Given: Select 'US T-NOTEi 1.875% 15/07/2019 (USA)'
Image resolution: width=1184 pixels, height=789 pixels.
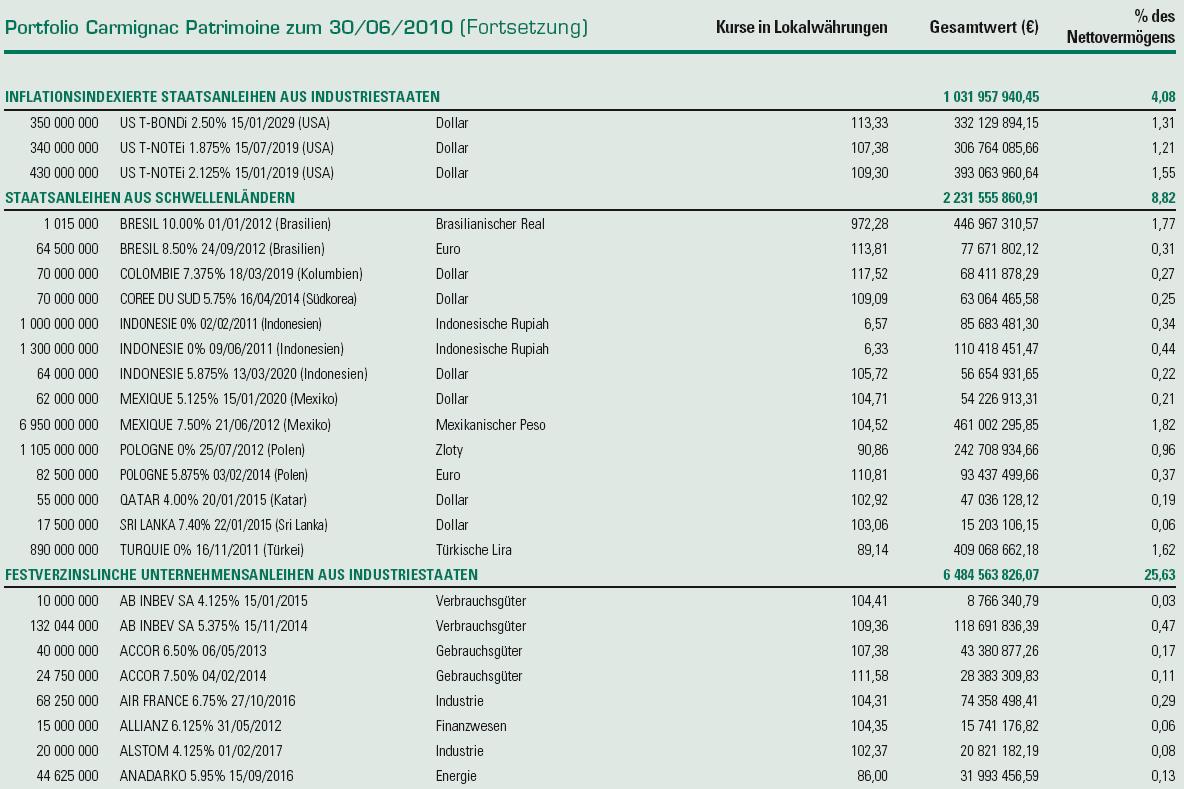Looking at the screenshot, I should click(x=227, y=148).
